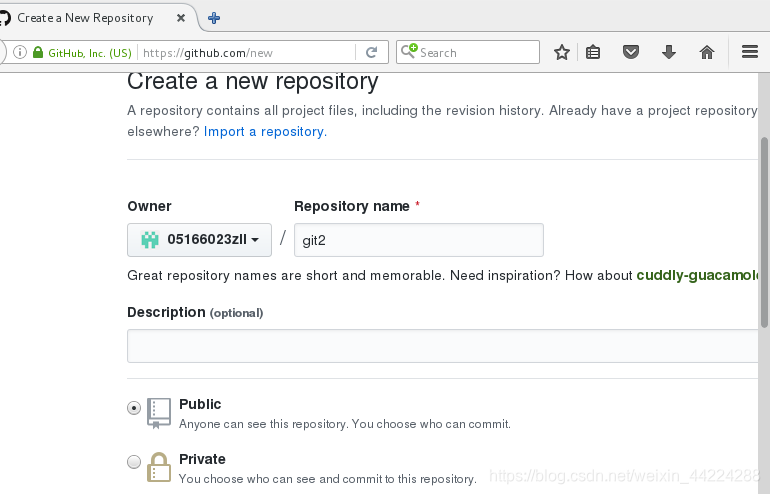Image resolution: width=770 pixels, height=494 pixels.
Task: Reload the page with the refresh icon
Action: click(371, 52)
